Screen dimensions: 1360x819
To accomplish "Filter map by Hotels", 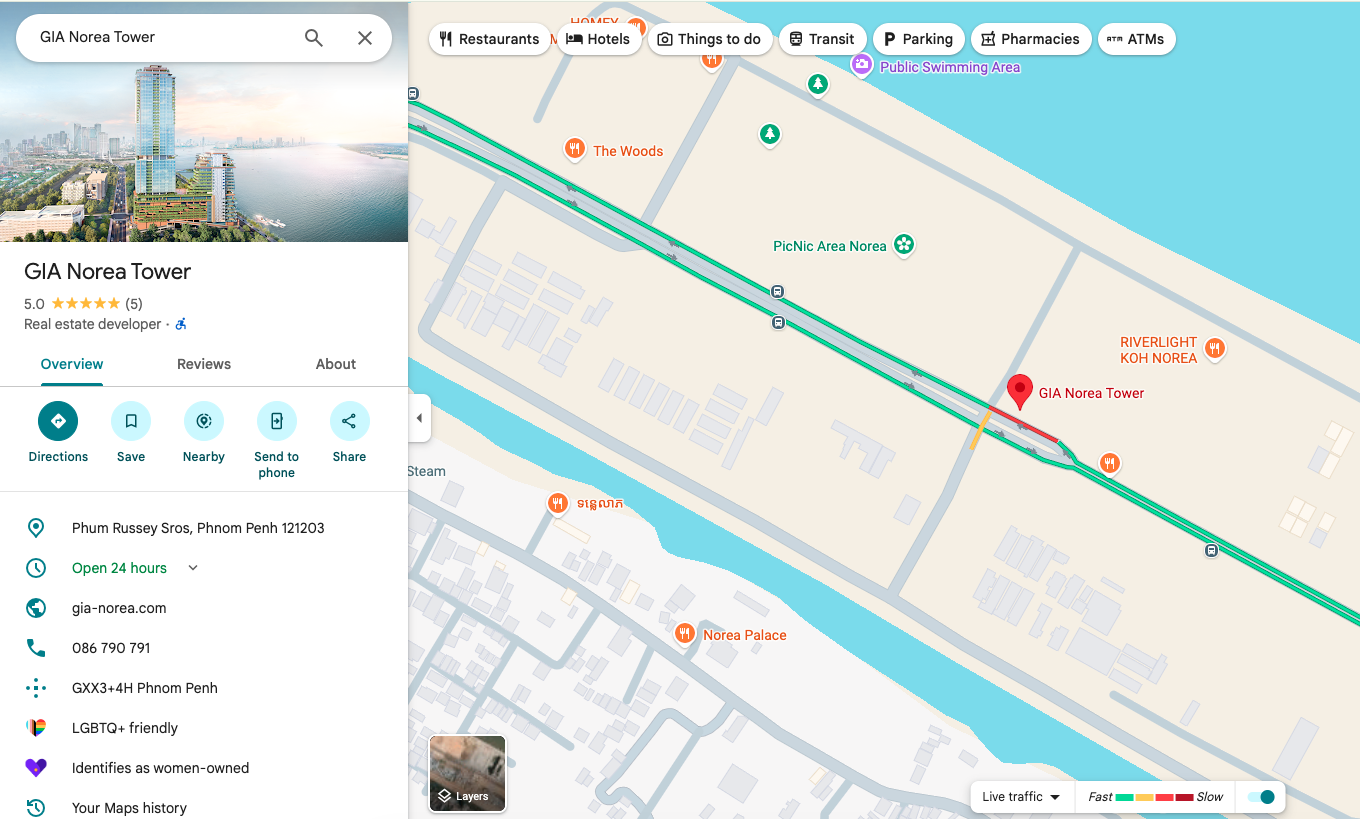I will [x=598, y=39].
